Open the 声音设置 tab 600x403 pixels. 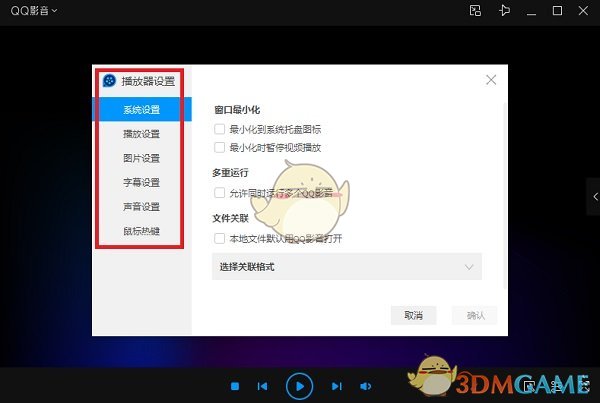click(x=142, y=207)
